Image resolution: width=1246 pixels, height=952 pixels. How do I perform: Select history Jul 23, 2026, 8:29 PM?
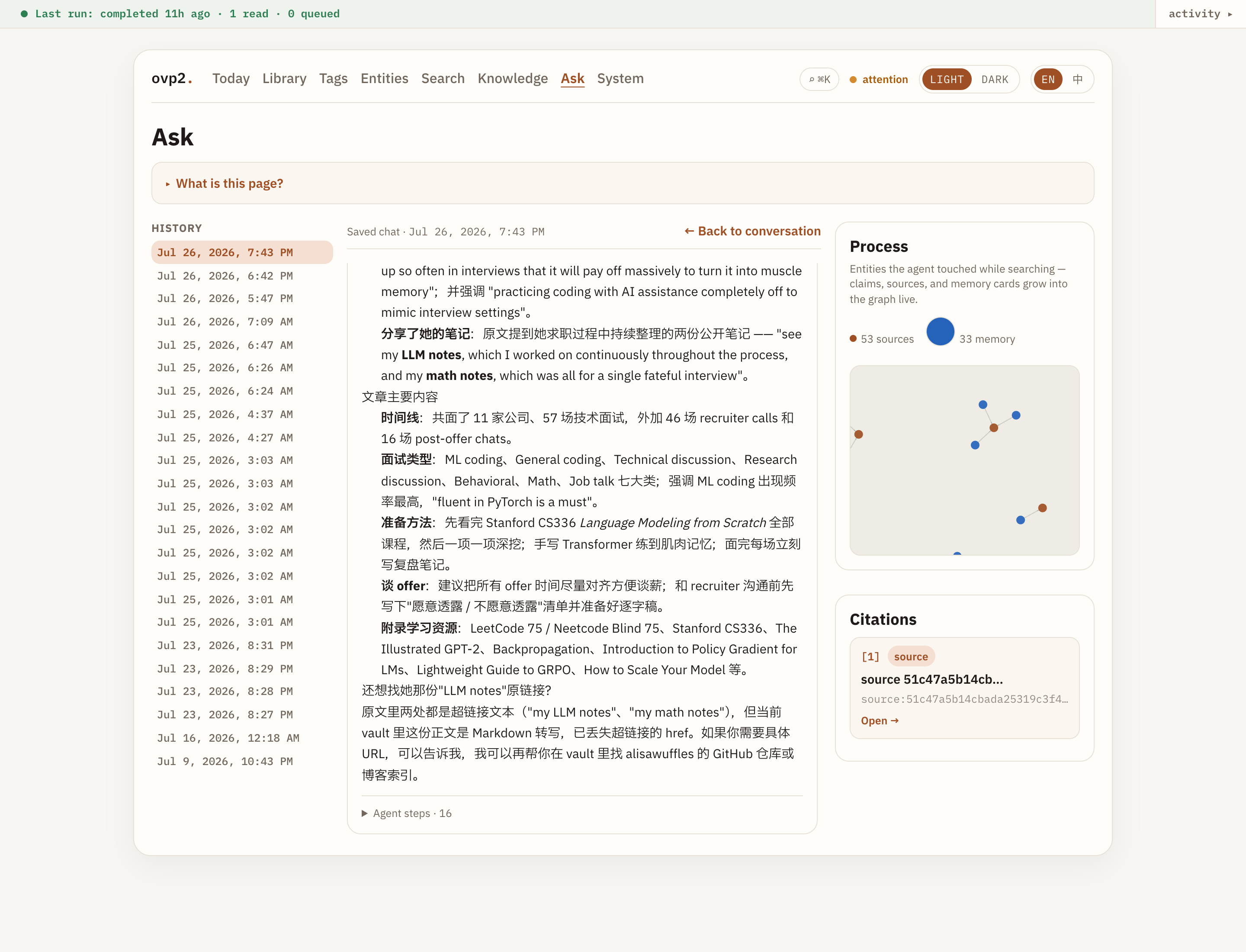point(242,669)
